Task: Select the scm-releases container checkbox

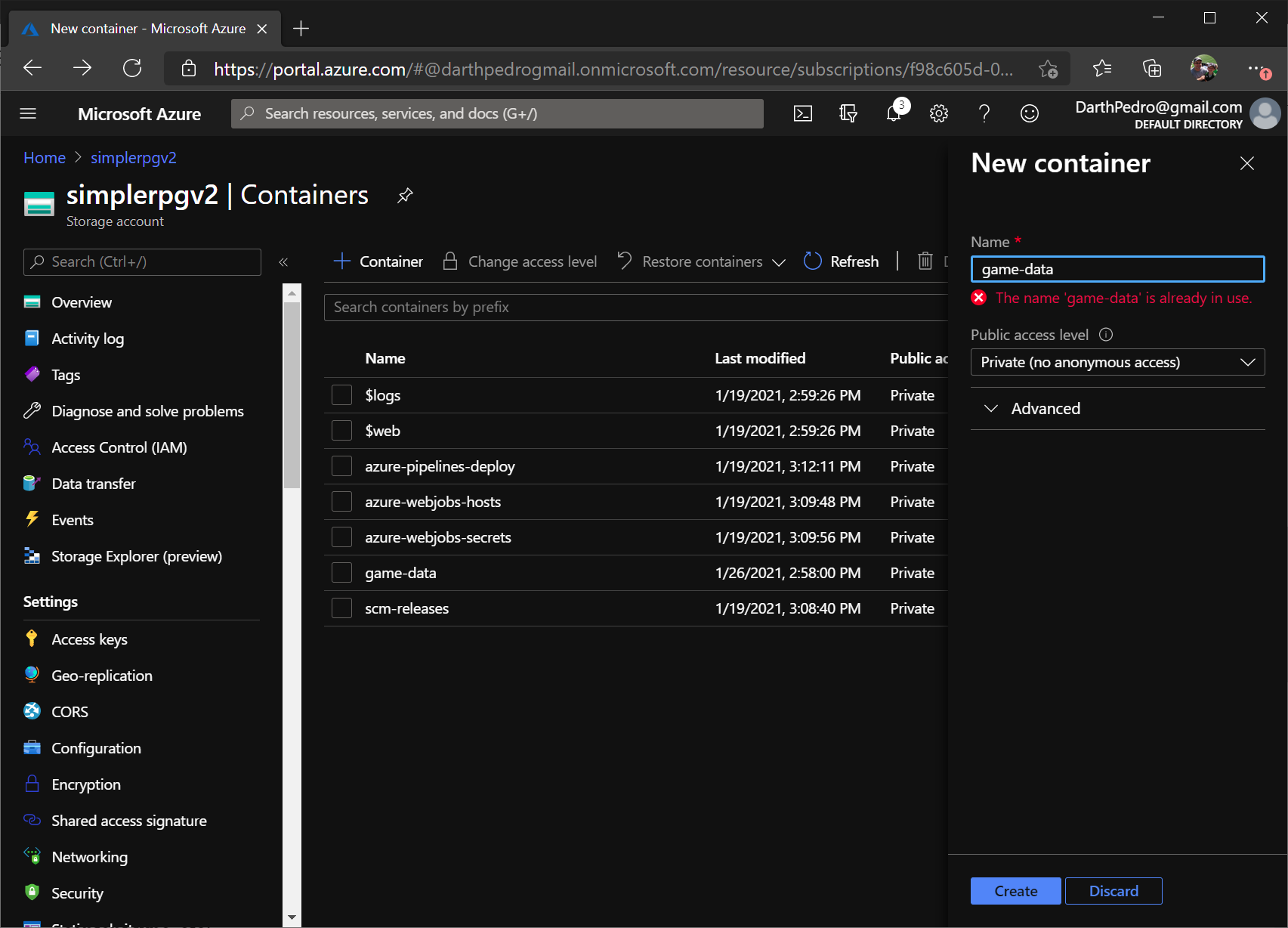Action: point(341,608)
